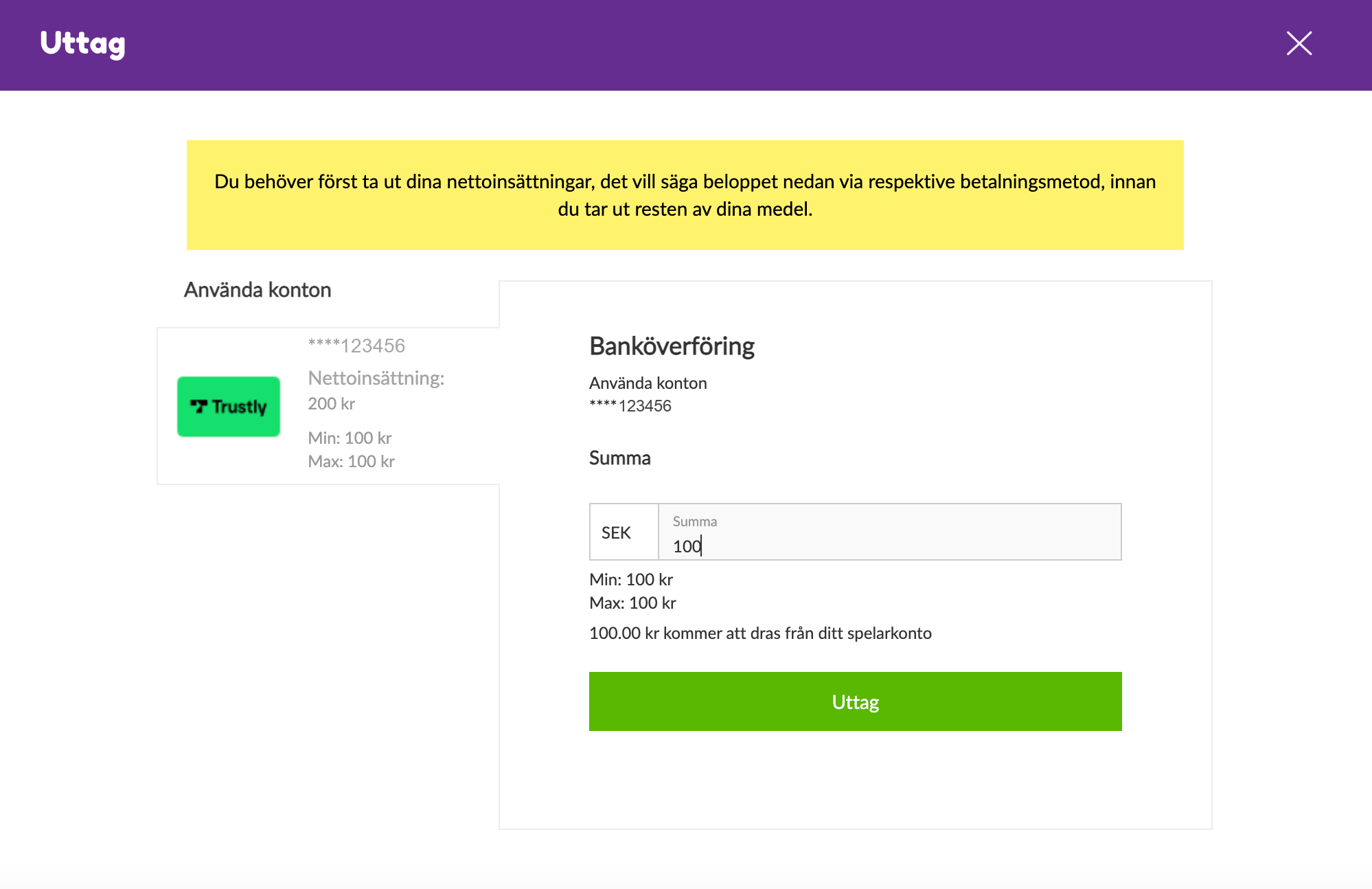The width and height of the screenshot is (1372, 889).
Task: Click ****123456 under Banköverföring
Action: 630,406
